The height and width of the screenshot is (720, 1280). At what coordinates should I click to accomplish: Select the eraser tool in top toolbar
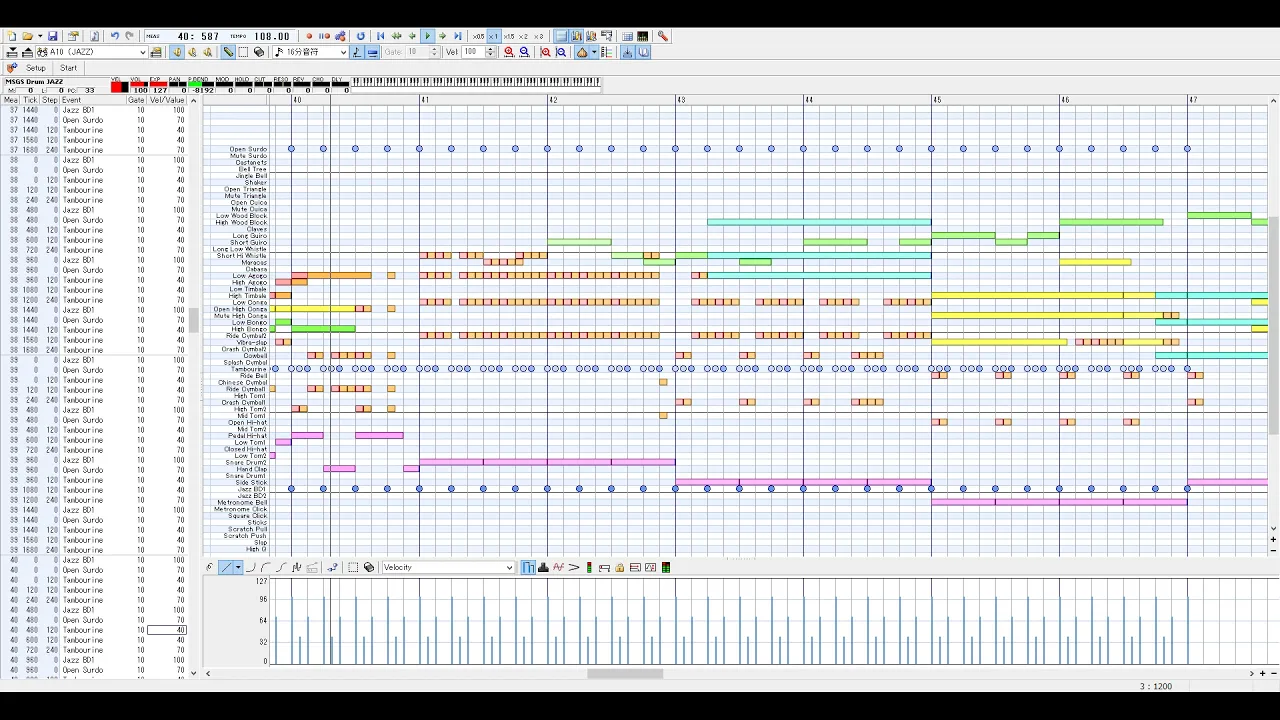point(259,52)
